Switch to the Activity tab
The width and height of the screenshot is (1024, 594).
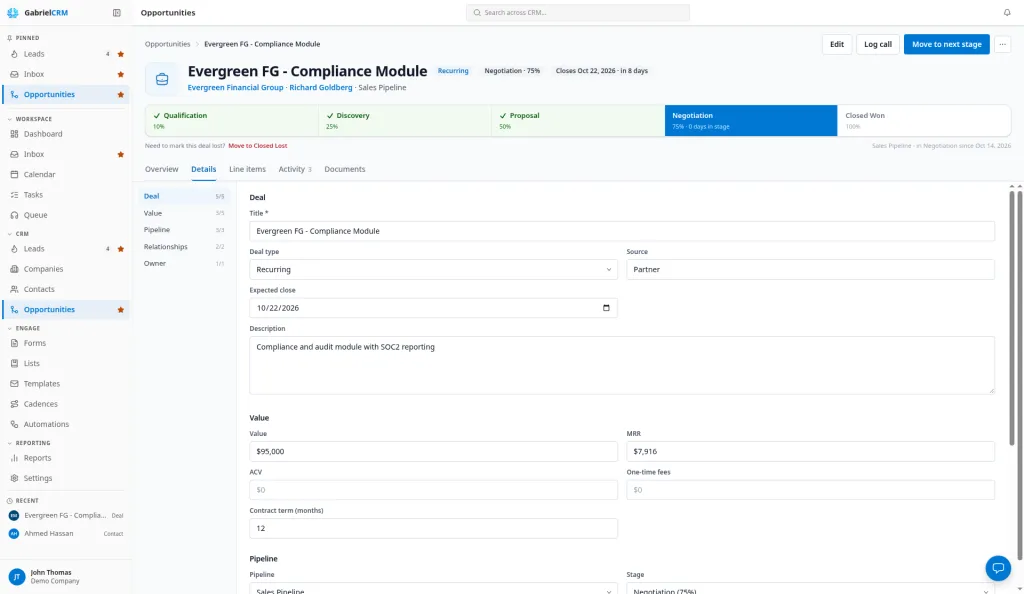coord(295,169)
